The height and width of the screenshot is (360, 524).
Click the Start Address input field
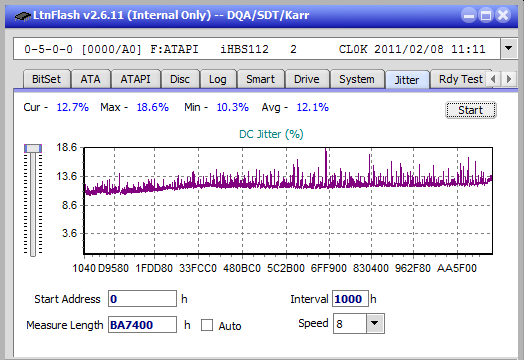(x=142, y=298)
